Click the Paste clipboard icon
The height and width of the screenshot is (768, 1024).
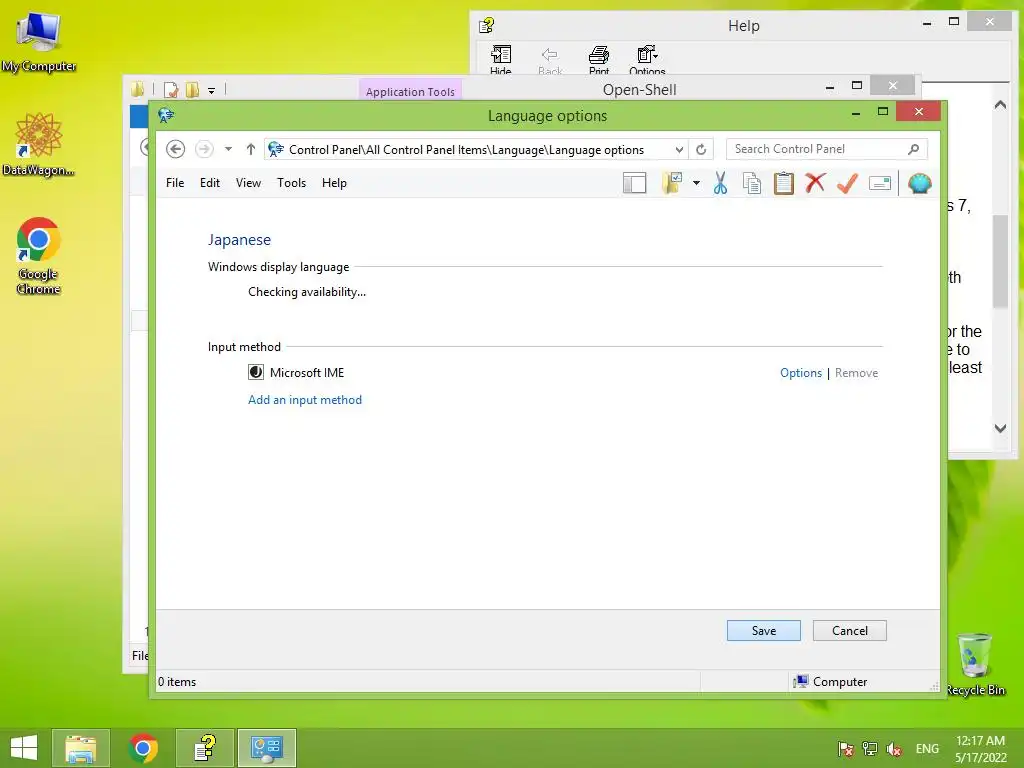784,184
